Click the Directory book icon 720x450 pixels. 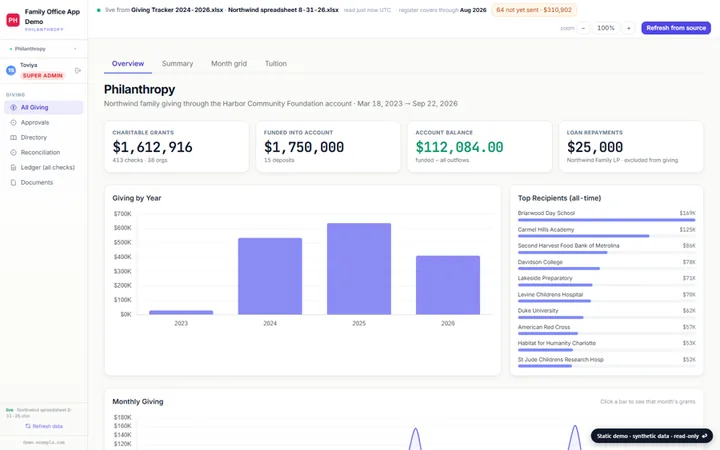(x=13, y=137)
